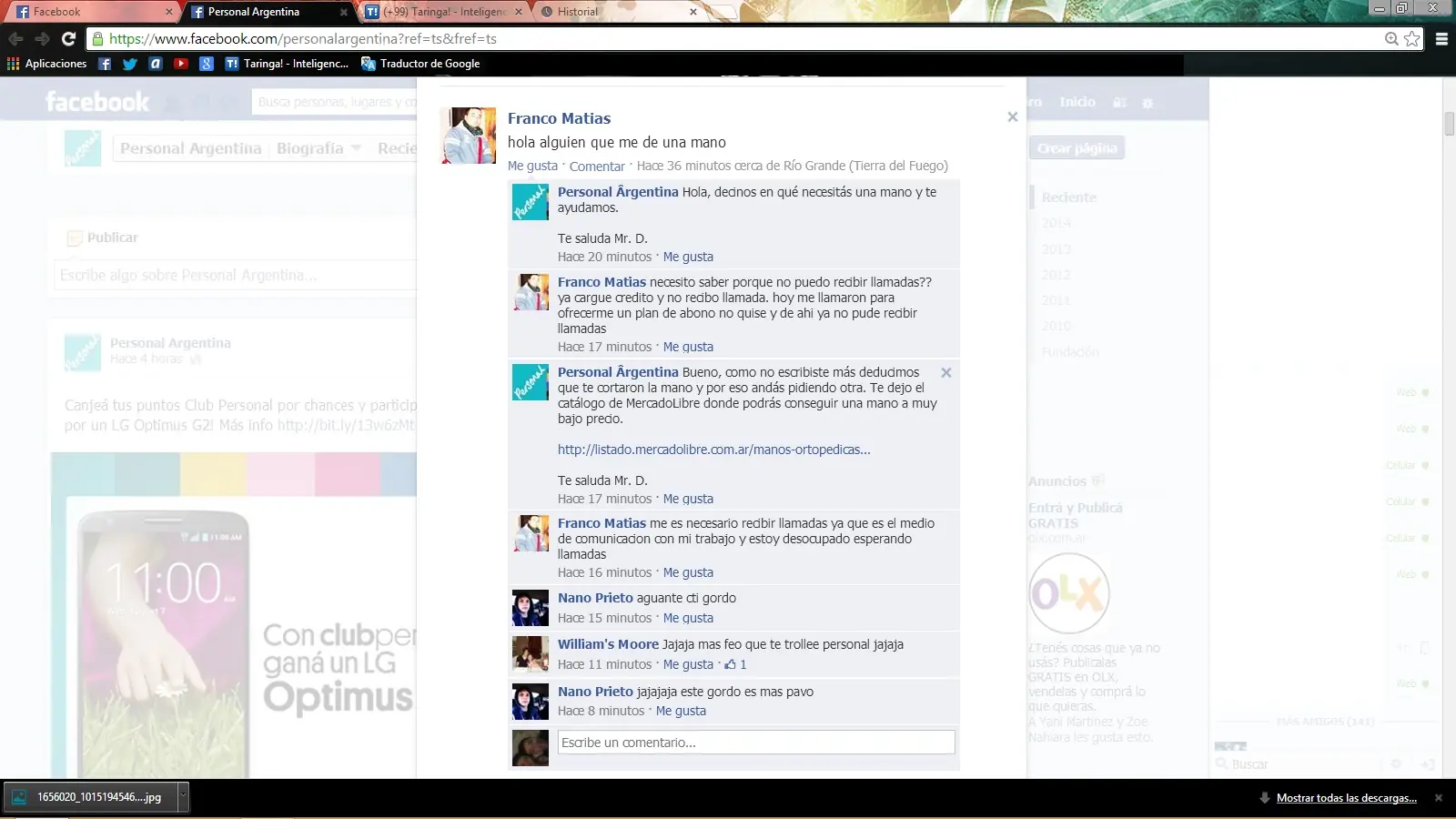1456x819 pixels.
Task: Open the Twitter bookmark icon
Action: click(x=130, y=64)
